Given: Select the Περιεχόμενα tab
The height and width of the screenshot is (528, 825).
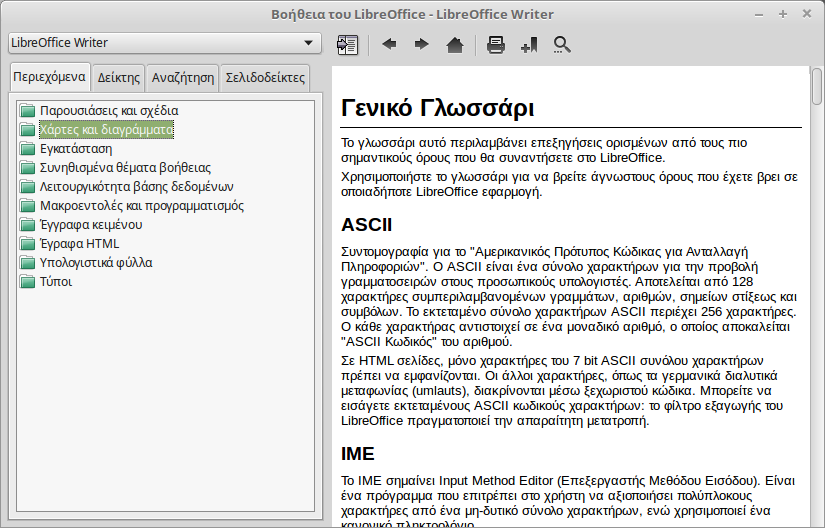Looking at the screenshot, I should pos(49,78).
